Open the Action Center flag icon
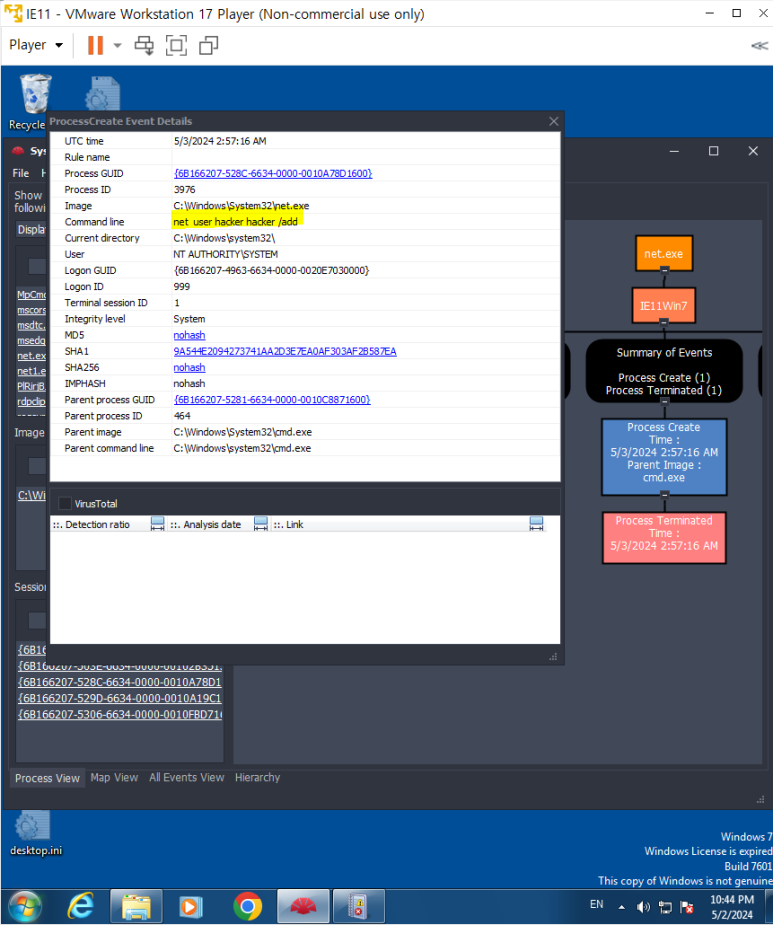 point(686,907)
